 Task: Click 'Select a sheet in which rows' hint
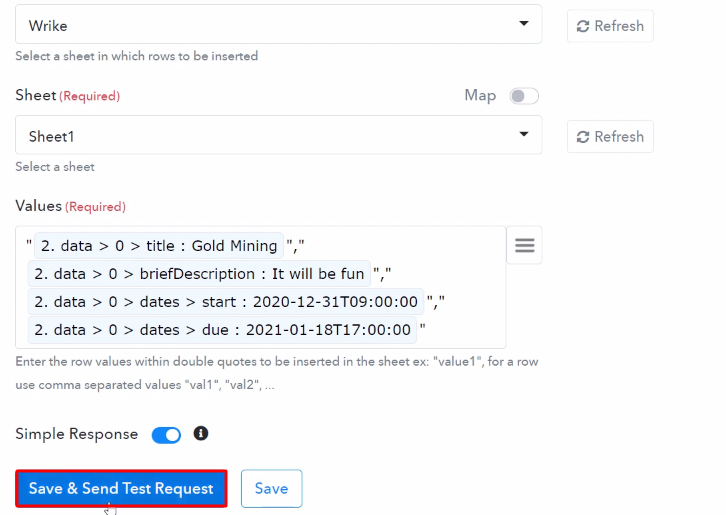pos(137,56)
